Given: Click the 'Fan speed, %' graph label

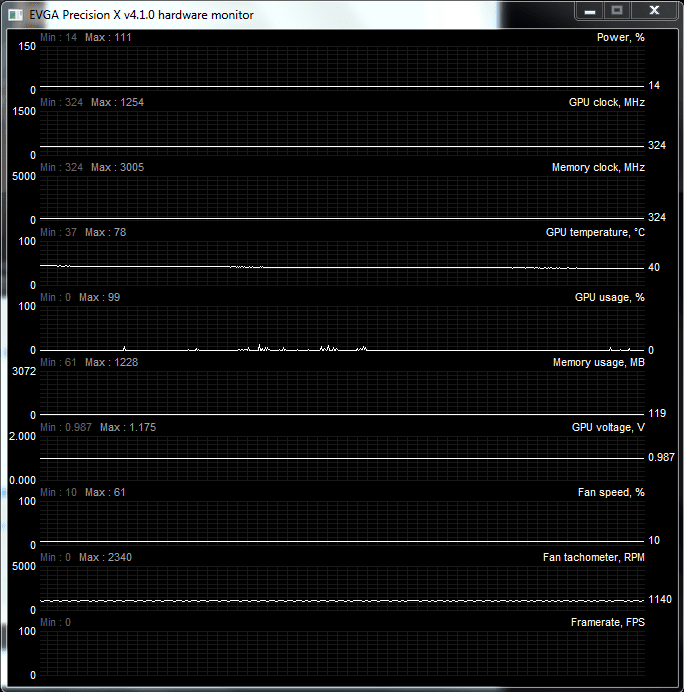Looking at the screenshot, I should [611, 492].
